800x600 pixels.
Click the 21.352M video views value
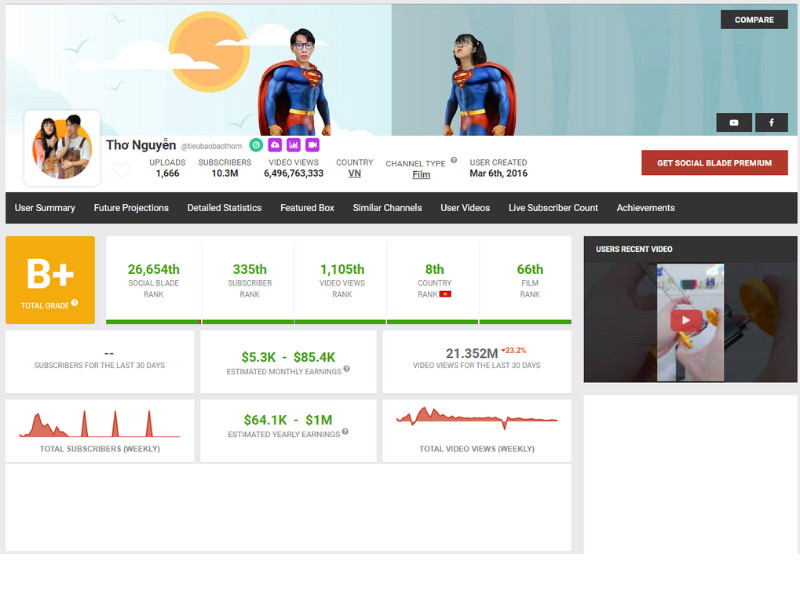pyautogui.click(x=472, y=354)
